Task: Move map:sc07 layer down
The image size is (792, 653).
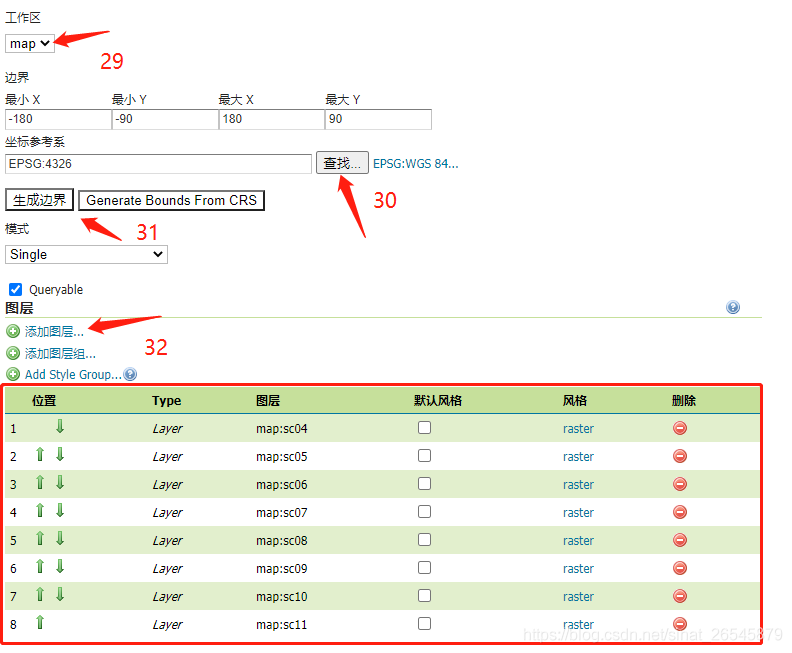Action: click(x=60, y=511)
